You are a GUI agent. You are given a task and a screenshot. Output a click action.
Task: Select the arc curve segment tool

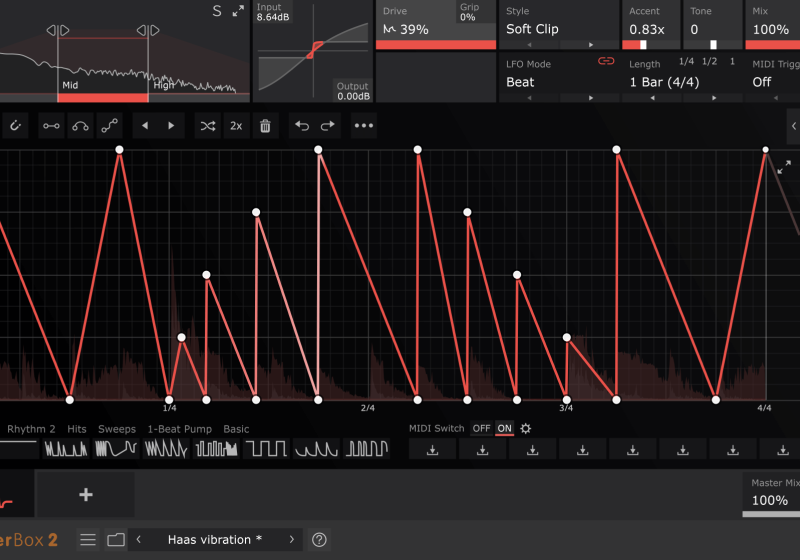pyautogui.click(x=79, y=126)
